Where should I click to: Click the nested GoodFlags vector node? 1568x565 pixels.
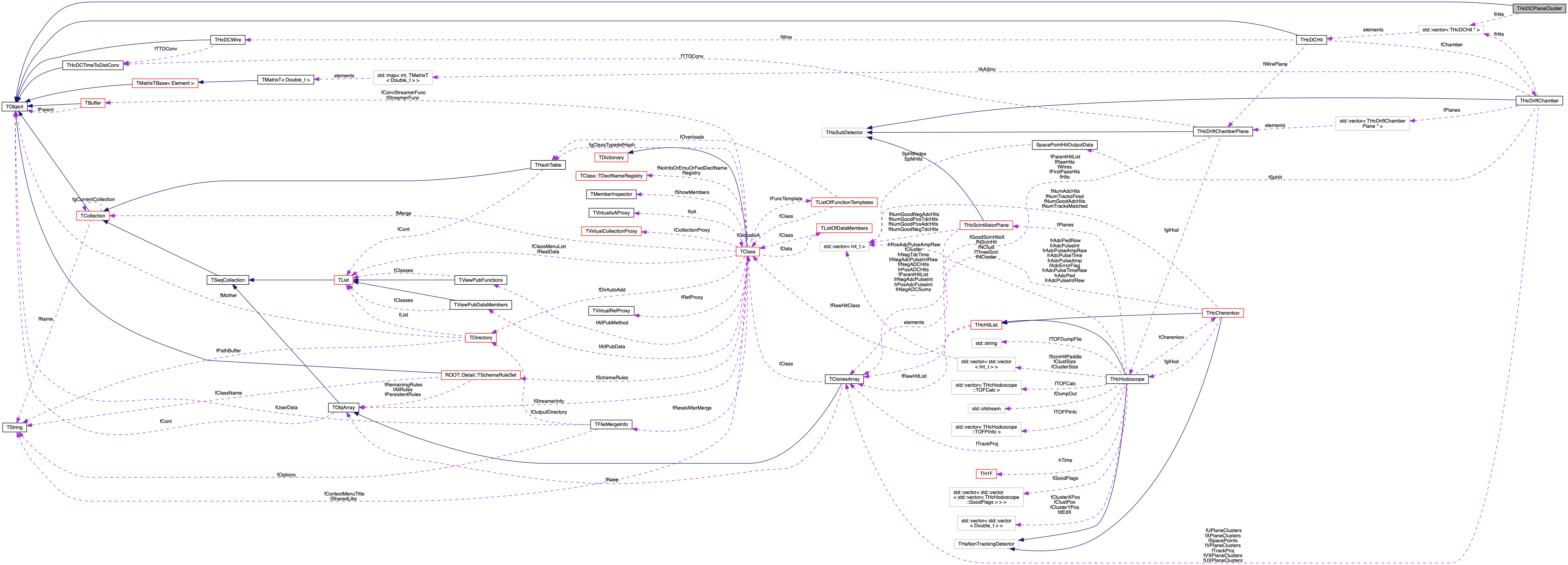pyautogui.click(x=986, y=497)
